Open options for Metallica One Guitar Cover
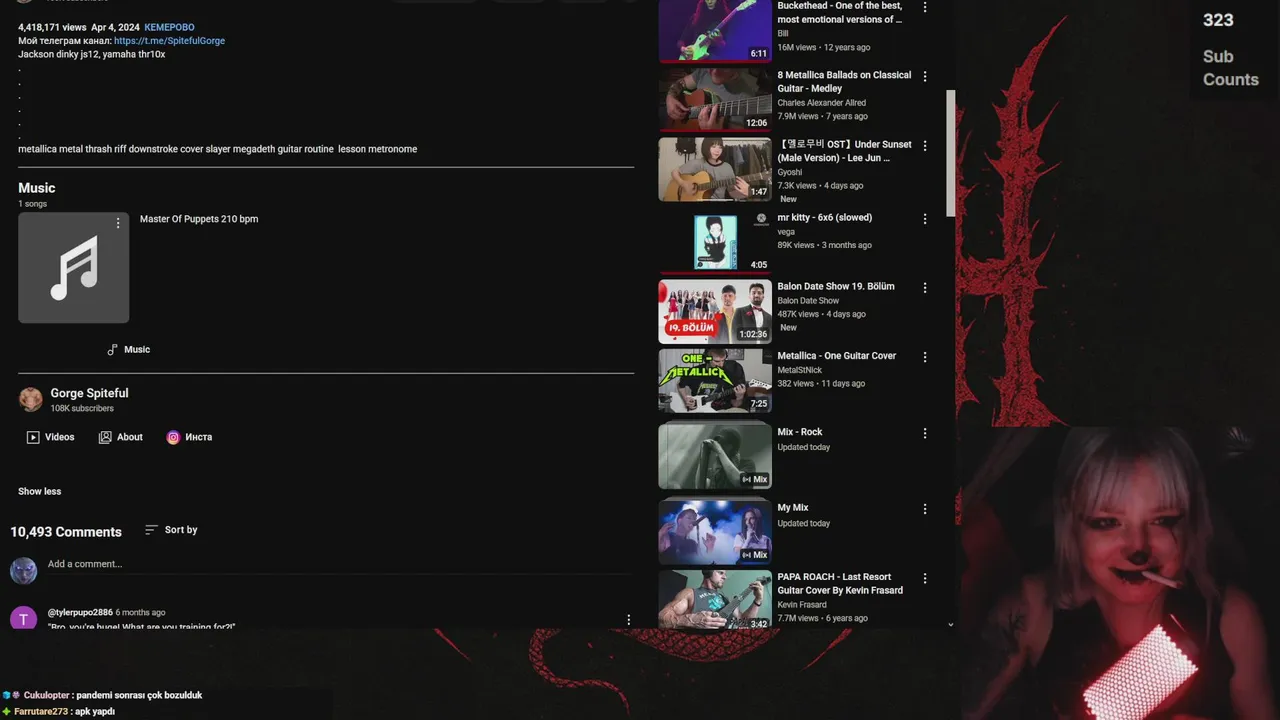This screenshot has height=720, width=1280. (925, 357)
